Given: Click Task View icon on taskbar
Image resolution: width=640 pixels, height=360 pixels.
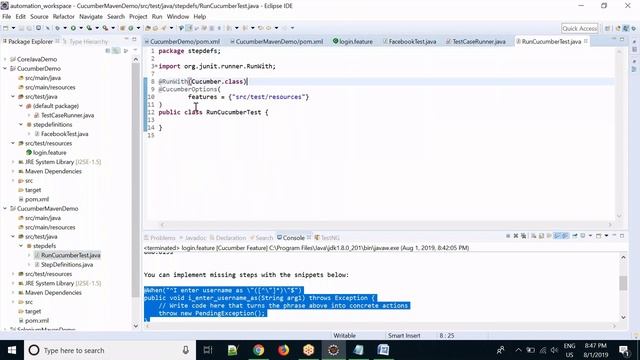Looking at the screenshot, I should (208, 350).
